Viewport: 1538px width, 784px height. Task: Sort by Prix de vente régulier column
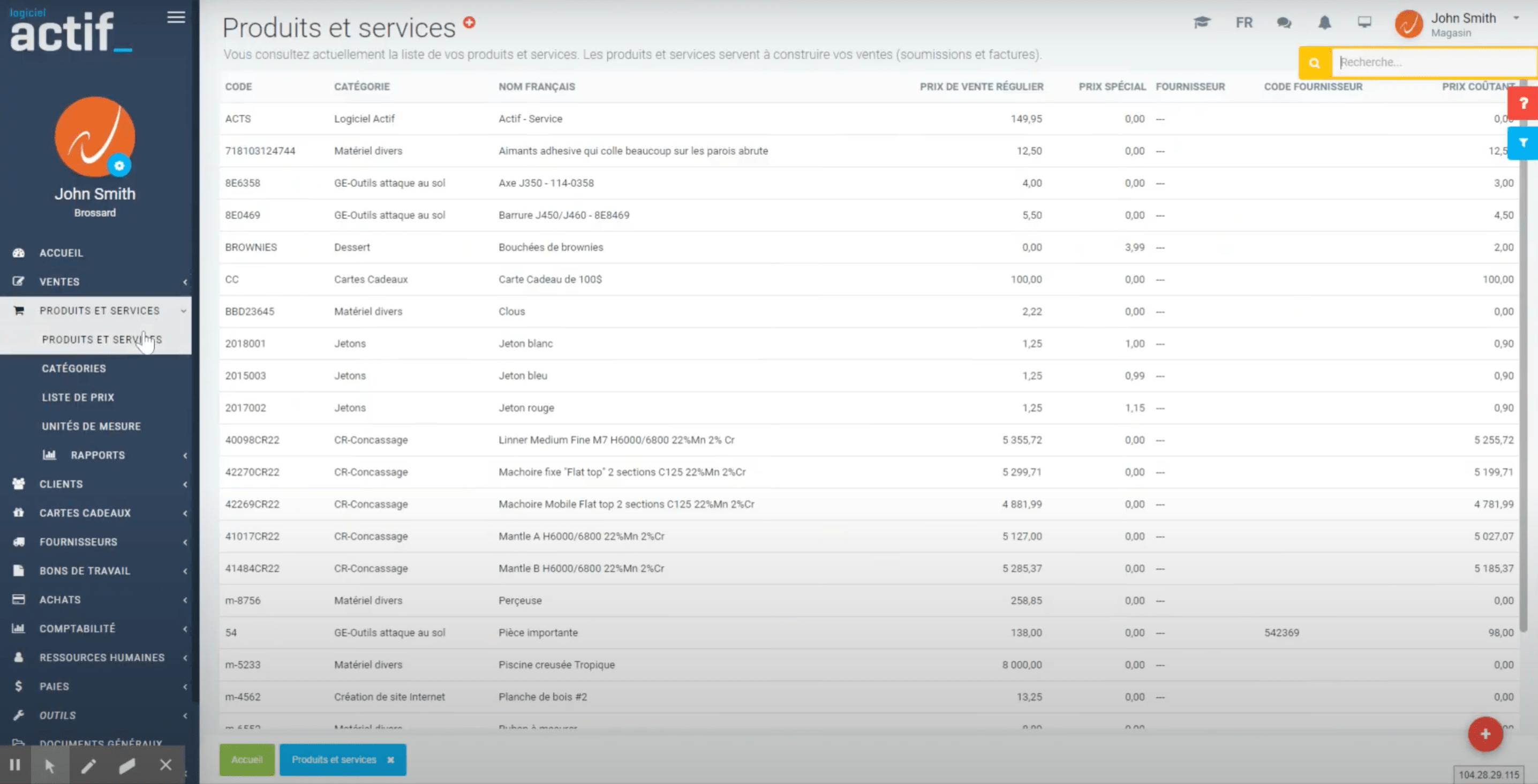tap(981, 87)
